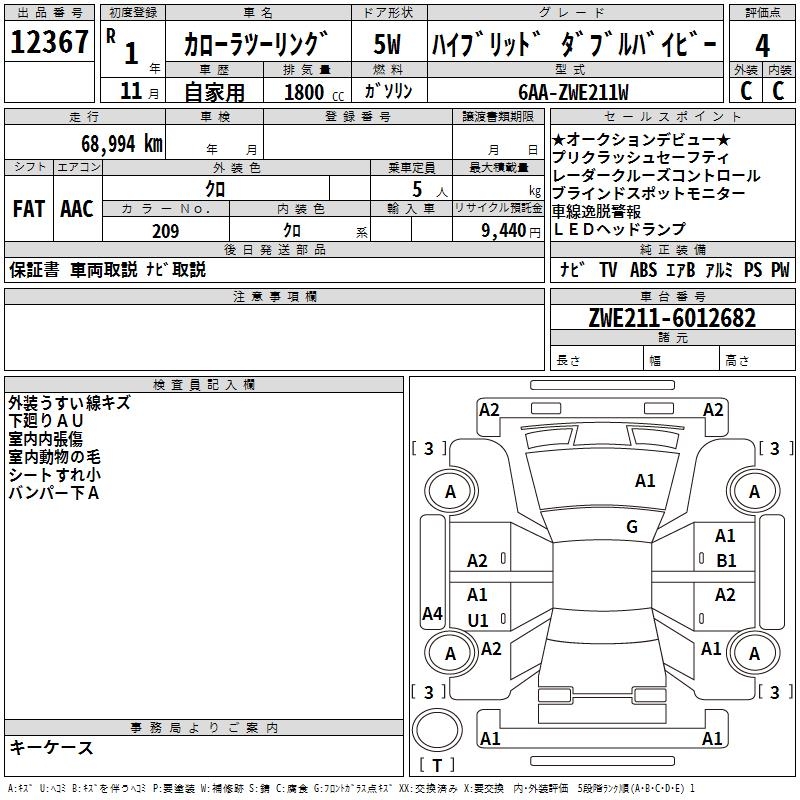Click the 注意事項欄 header
This screenshot has height=800, width=800.
pyautogui.click(x=274, y=296)
